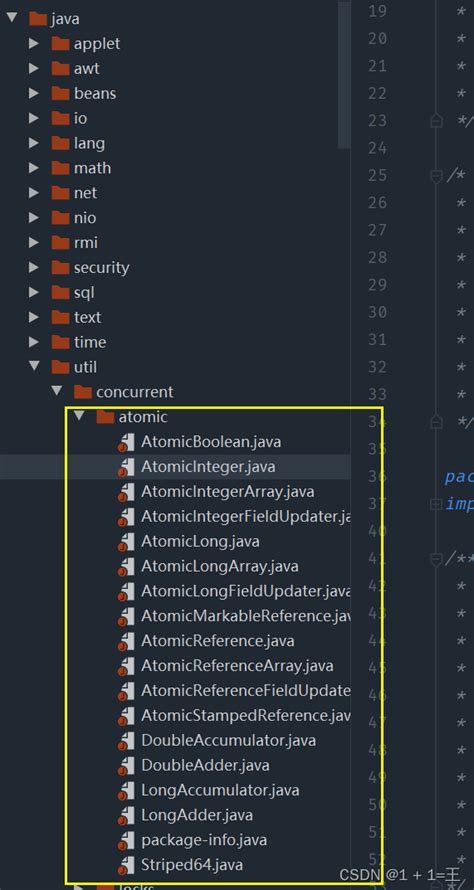Collapse the atomic folder arrow

79,416
